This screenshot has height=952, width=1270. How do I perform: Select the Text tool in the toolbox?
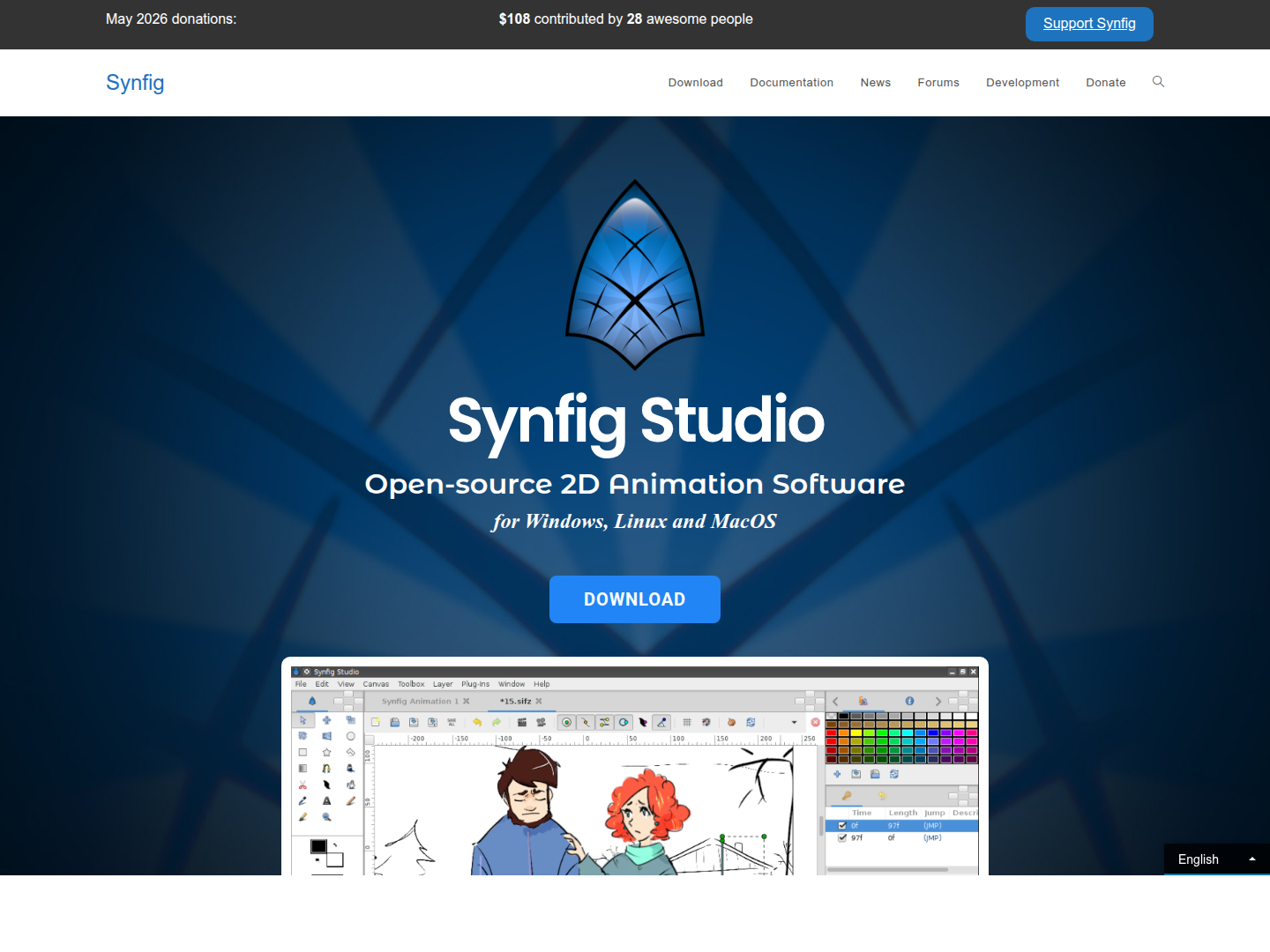(326, 800)
